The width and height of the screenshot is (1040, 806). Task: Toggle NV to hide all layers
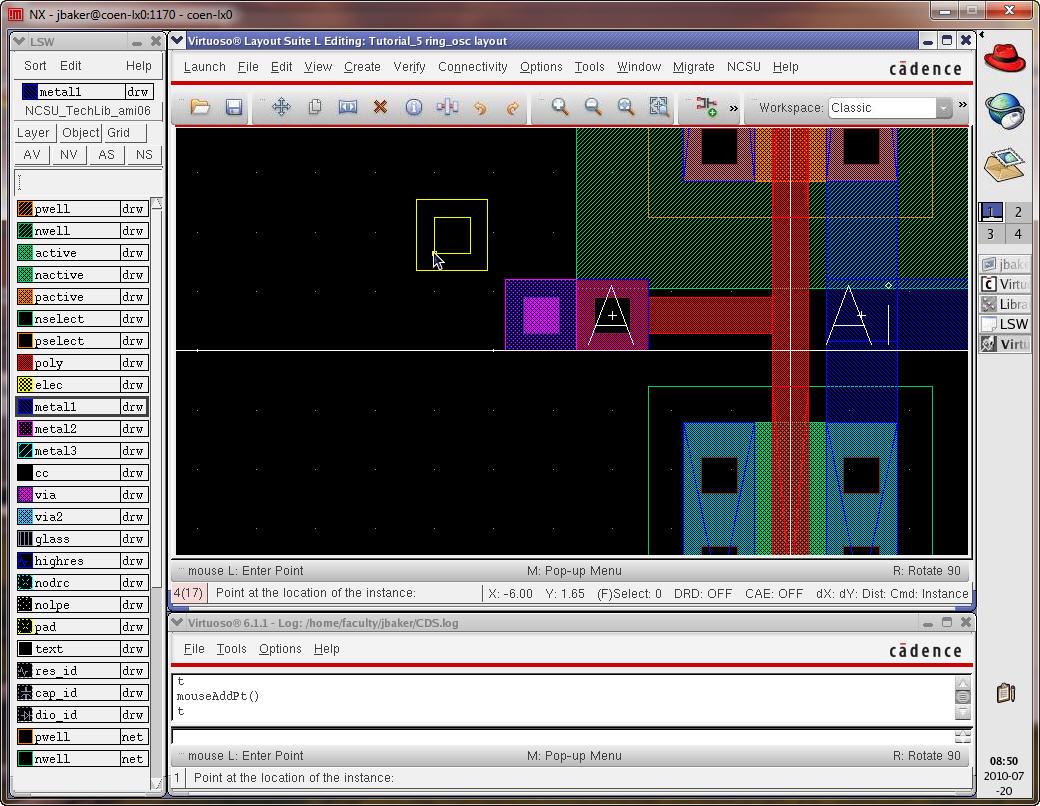69,155
